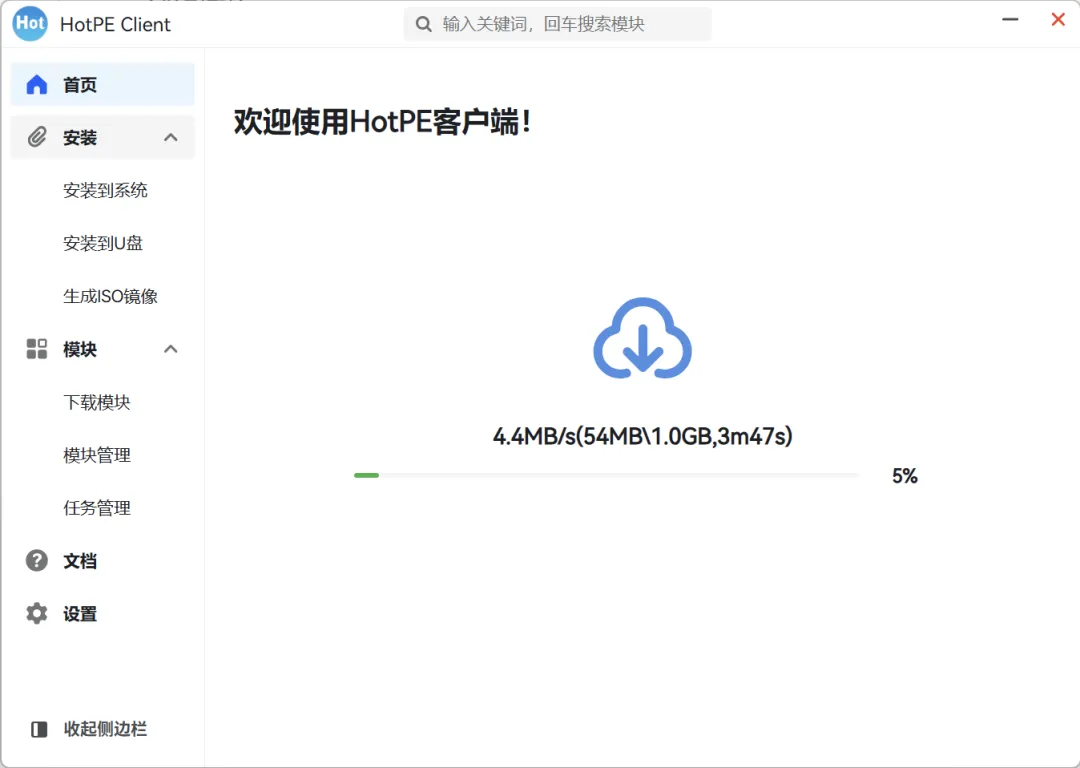Click the 安装 section label

tap(80, 138)
